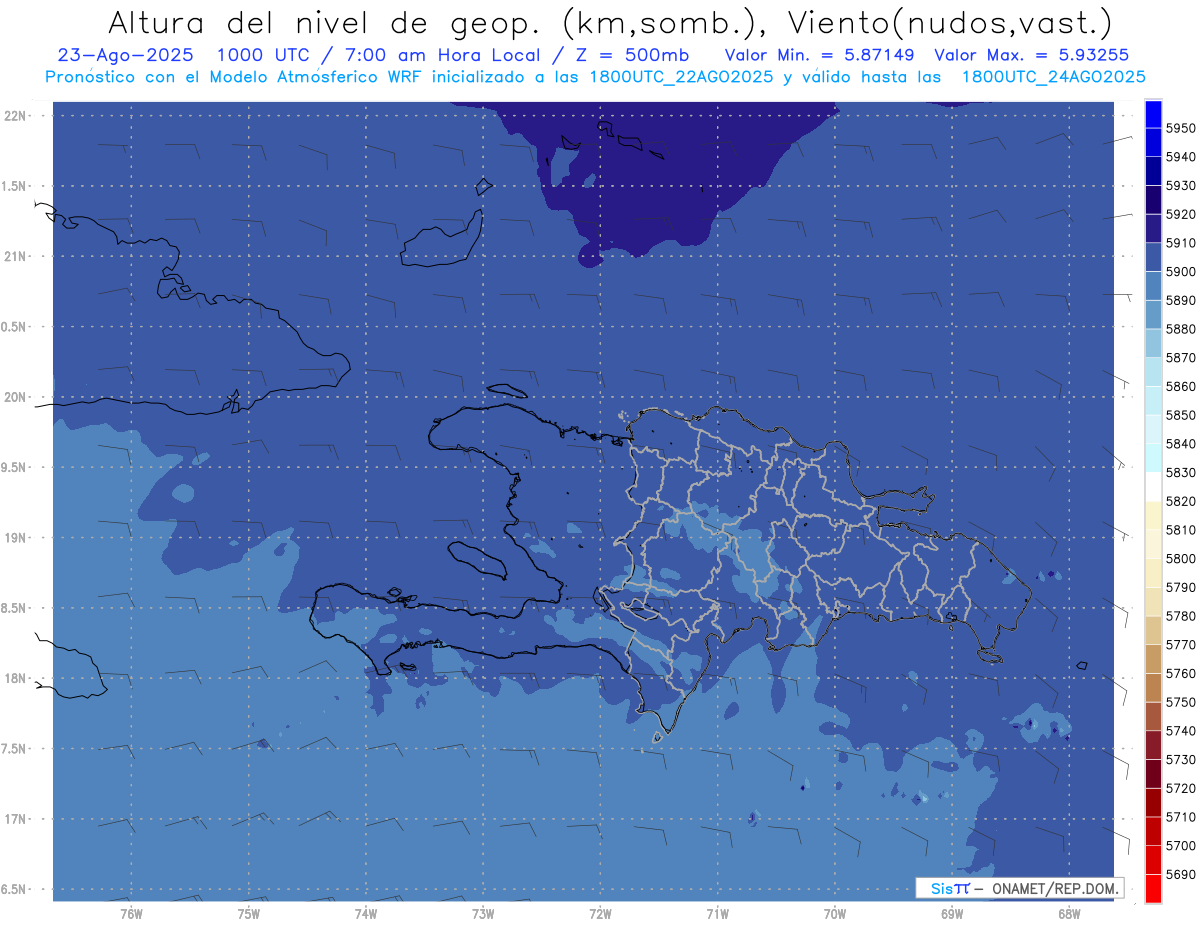Click the '7:00 am Hora Local' text
The height and width of the screenshot is (927, 1200).
coord(440,54)
